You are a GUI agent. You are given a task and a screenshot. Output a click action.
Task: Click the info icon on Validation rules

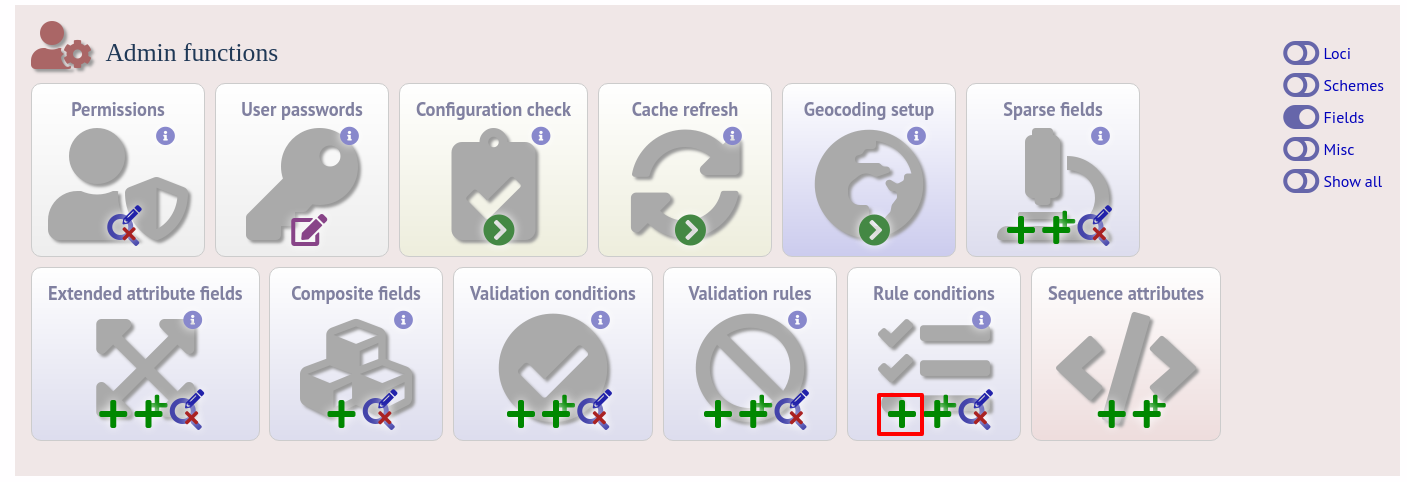click(797, 319)
